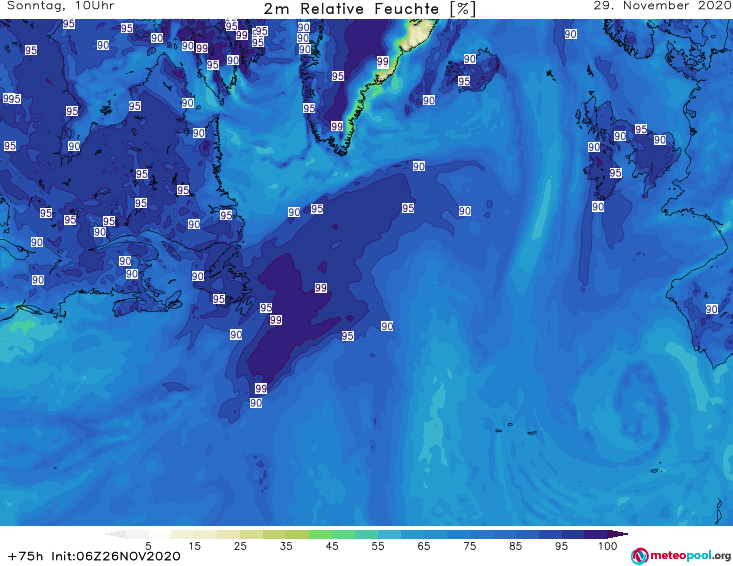Click the meteopool.org logo

pos(681,556)
